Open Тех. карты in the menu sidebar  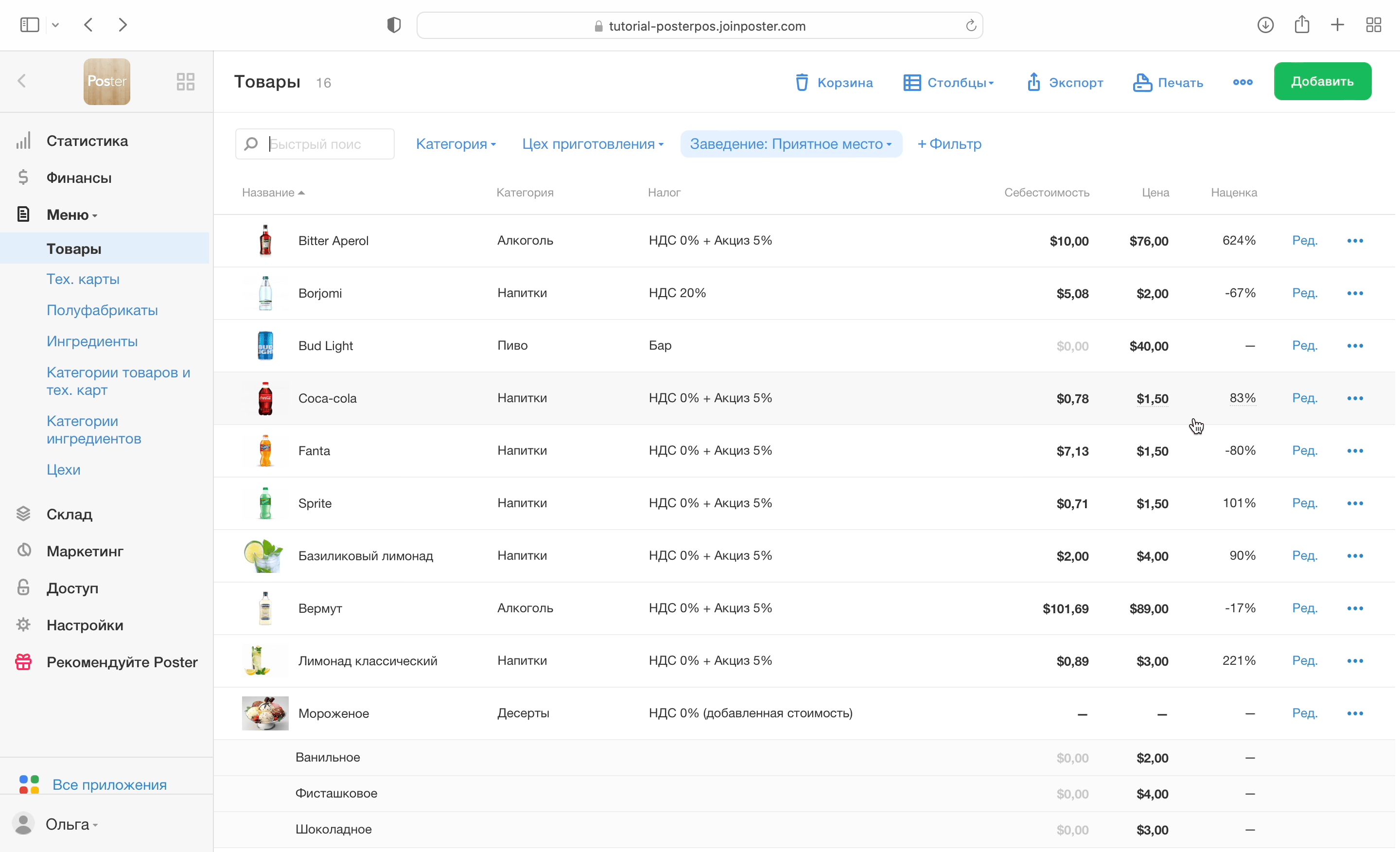pyautogui.click(x=83, y=279)
